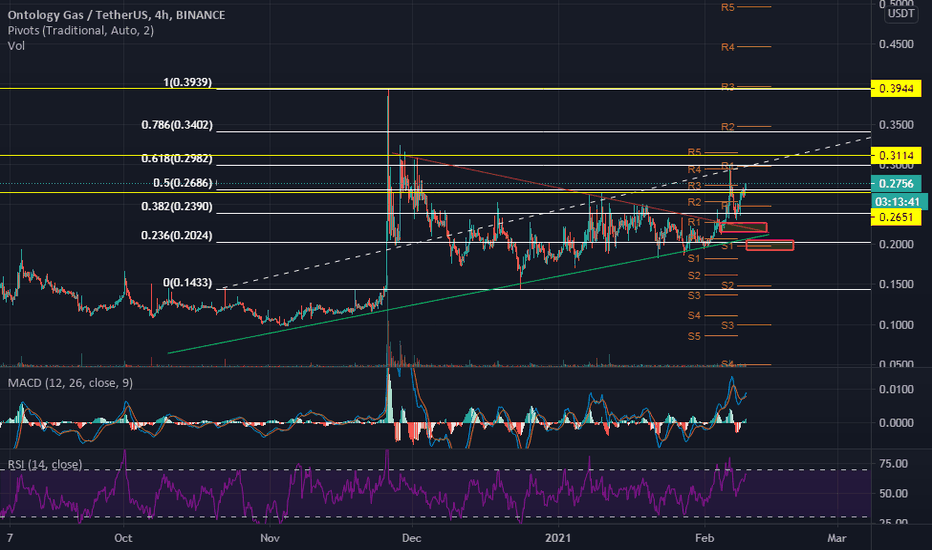This screenshot has width=932, height=550.
Task: Click the 2021 label on time axis
Action: [558, 538]
